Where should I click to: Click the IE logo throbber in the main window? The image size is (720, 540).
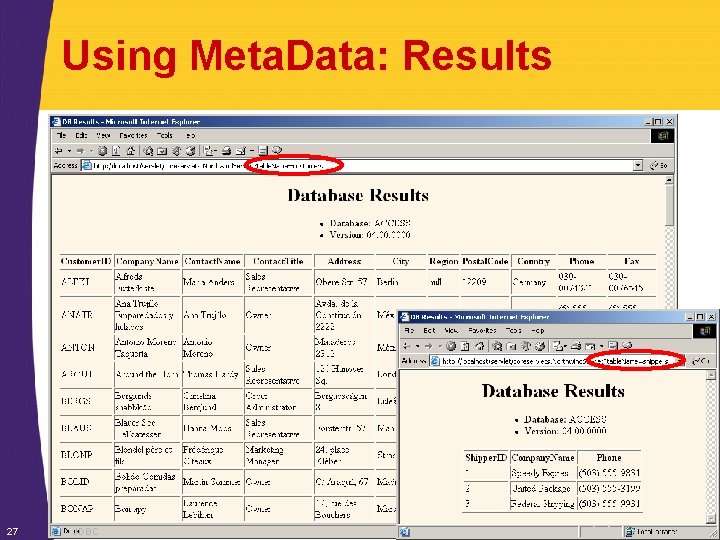662,136
